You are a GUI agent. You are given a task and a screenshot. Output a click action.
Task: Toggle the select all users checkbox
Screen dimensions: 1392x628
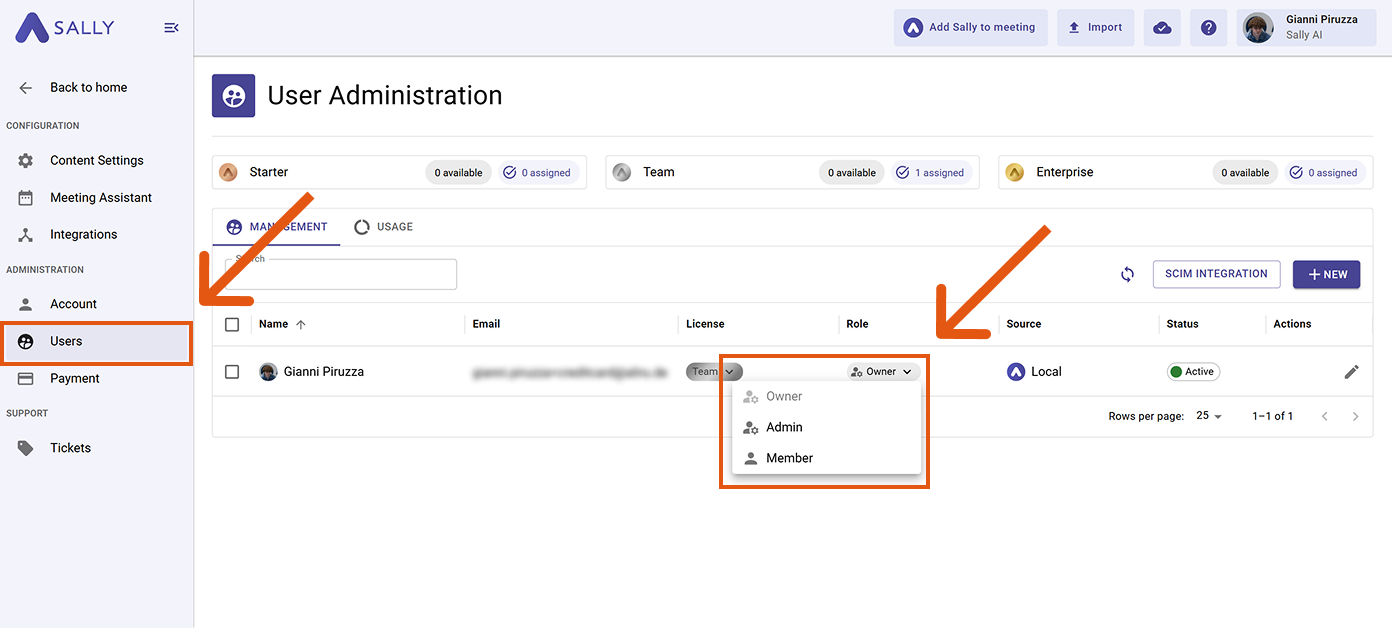tap(232, 324)
